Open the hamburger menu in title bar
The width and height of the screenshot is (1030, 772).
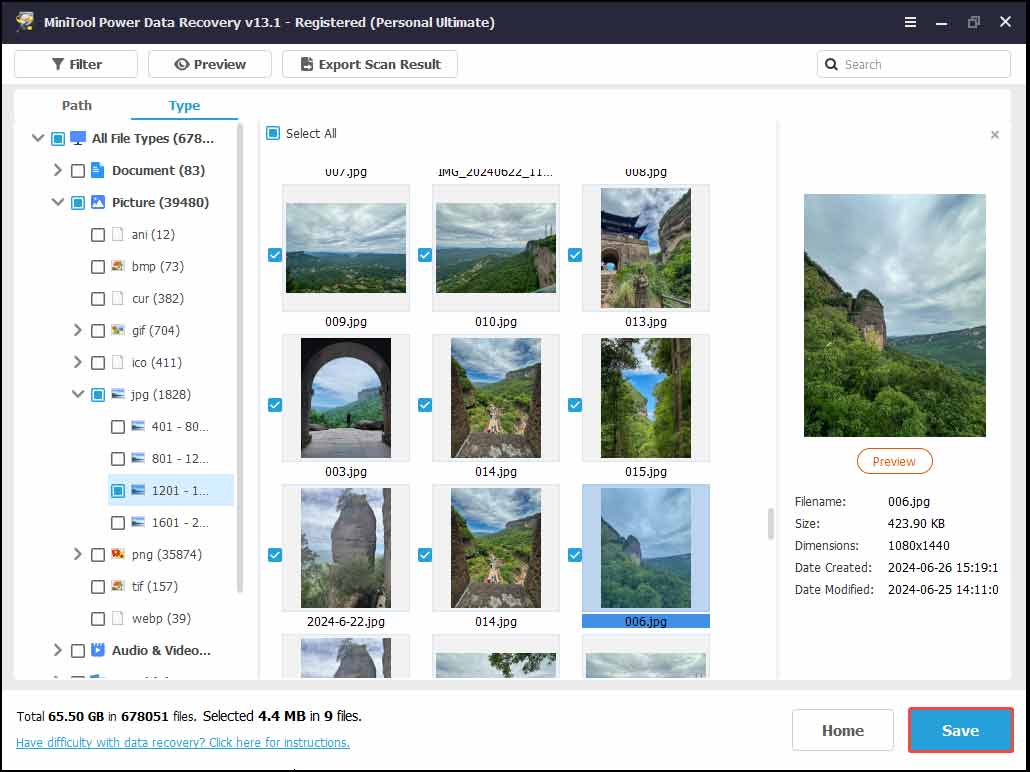910,22
